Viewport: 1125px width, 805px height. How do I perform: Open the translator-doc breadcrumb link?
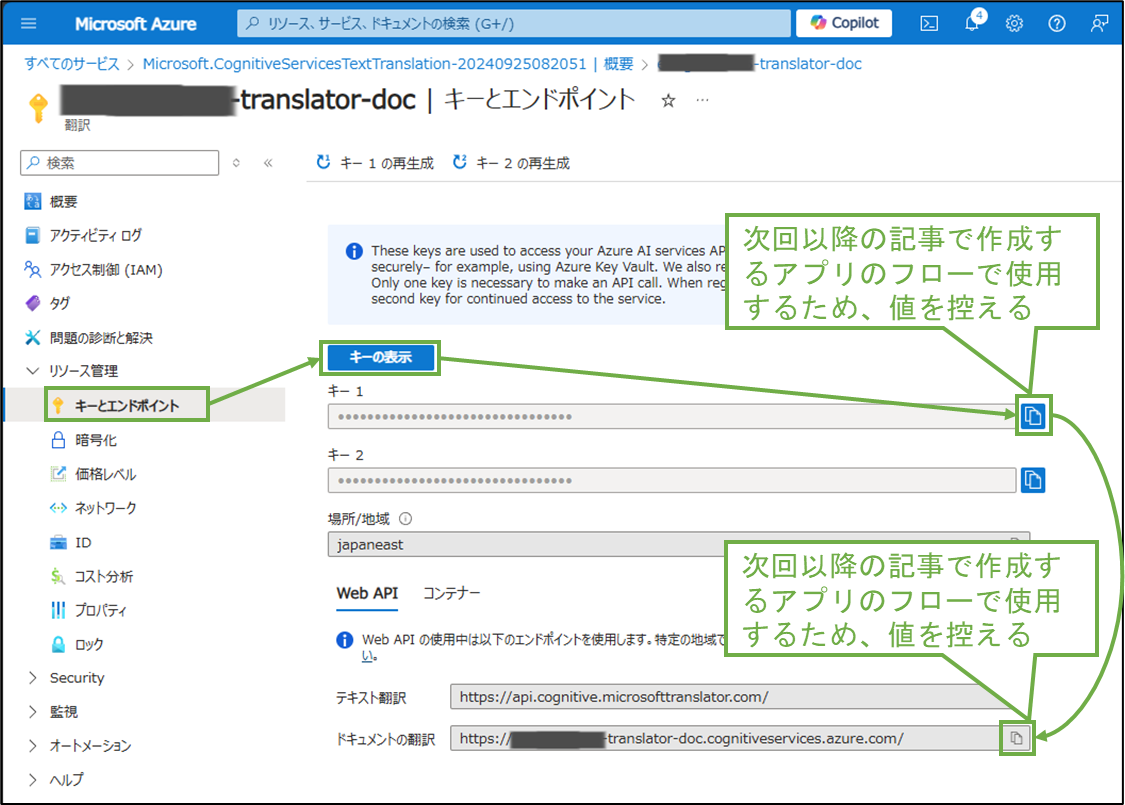tap(760, 64)
